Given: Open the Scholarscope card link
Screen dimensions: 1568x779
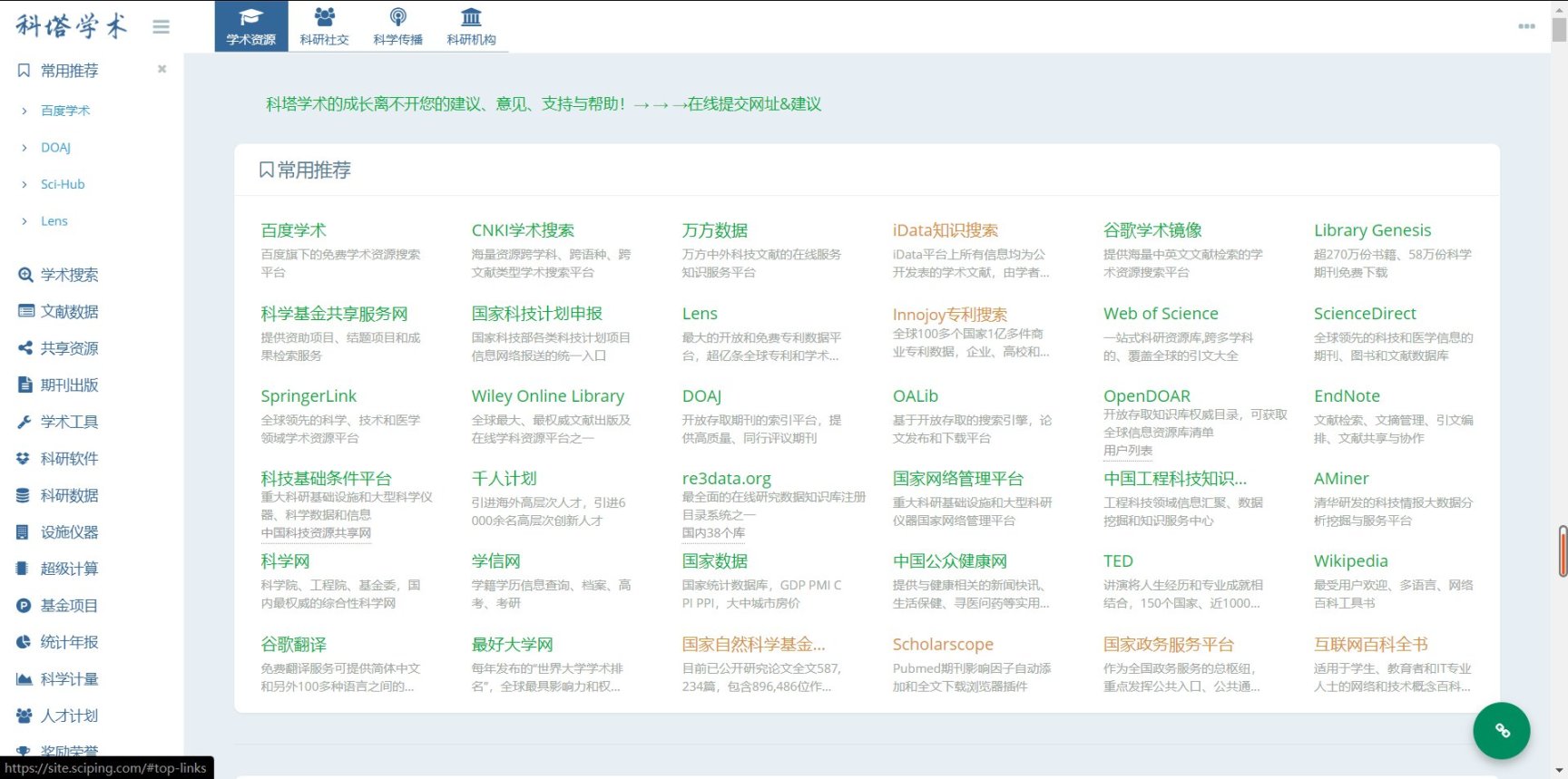Looking at the screenshot, I should click(x=943, y=645).
